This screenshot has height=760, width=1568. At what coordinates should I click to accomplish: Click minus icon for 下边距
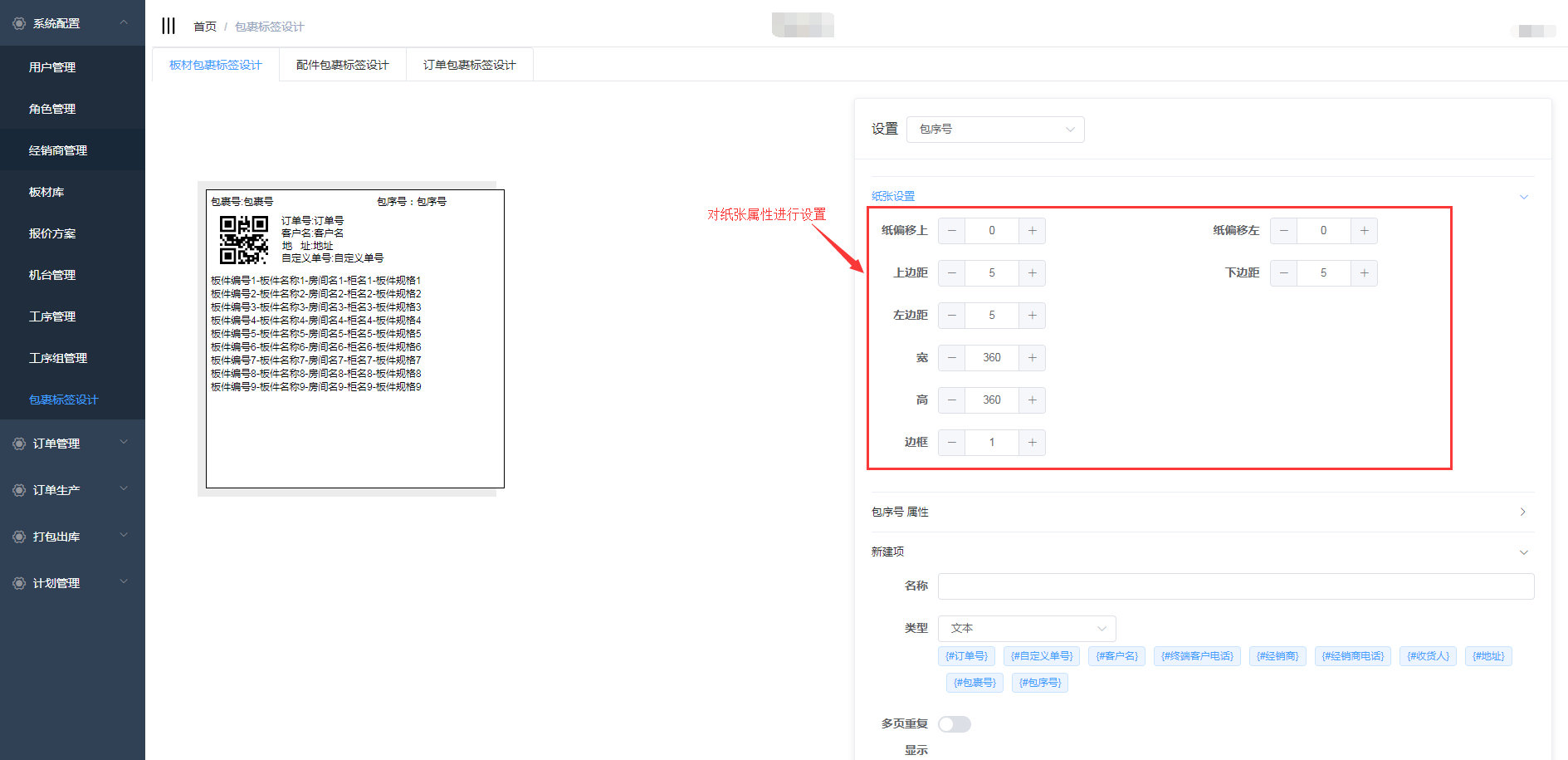click(x=1283, y=273)
